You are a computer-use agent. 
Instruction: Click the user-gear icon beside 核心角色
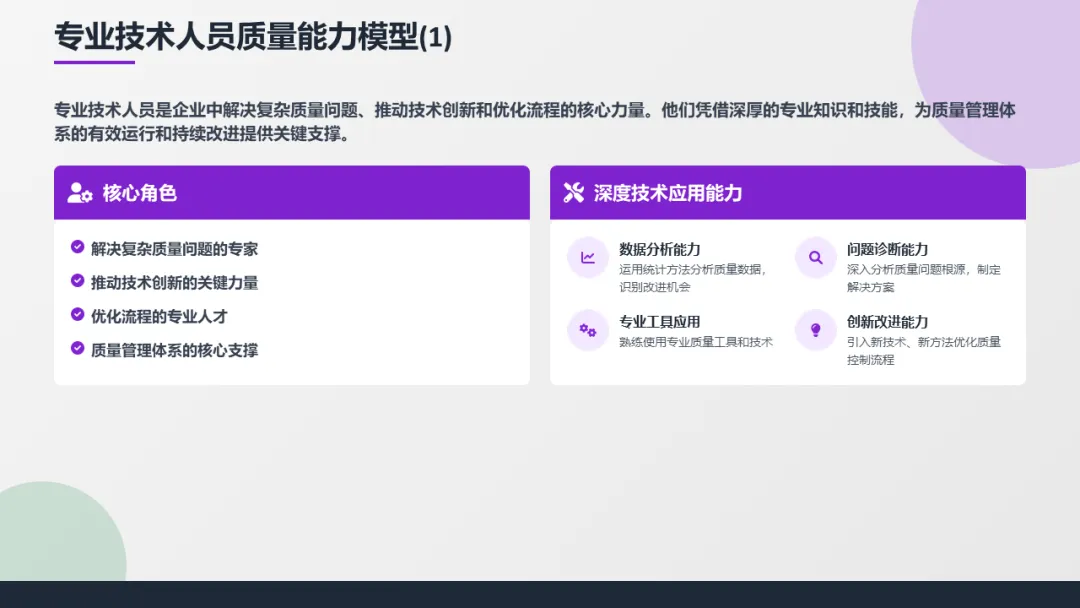click(80, 193)
